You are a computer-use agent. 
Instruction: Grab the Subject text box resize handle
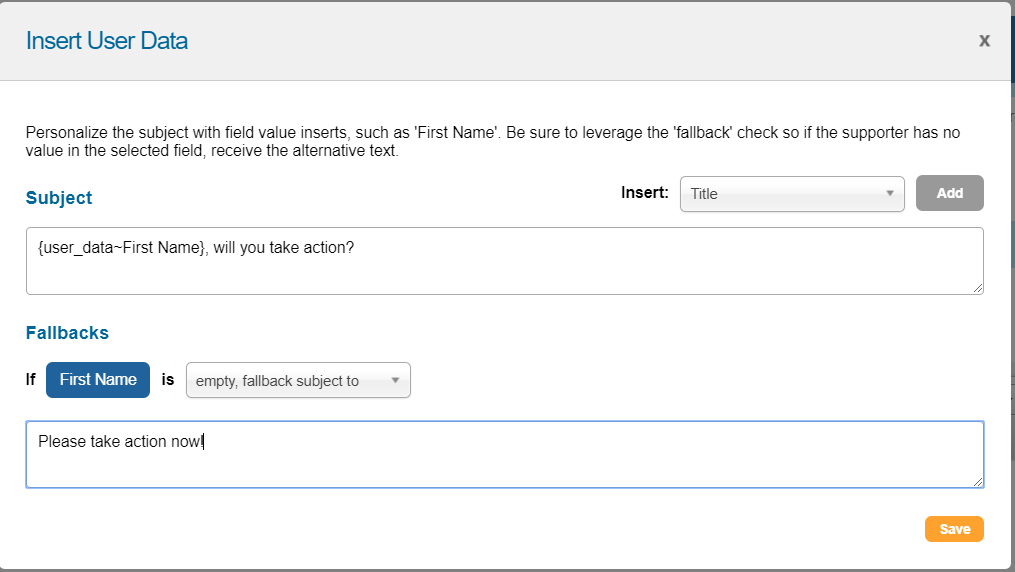pyautogui.click(x=977, y=288)
